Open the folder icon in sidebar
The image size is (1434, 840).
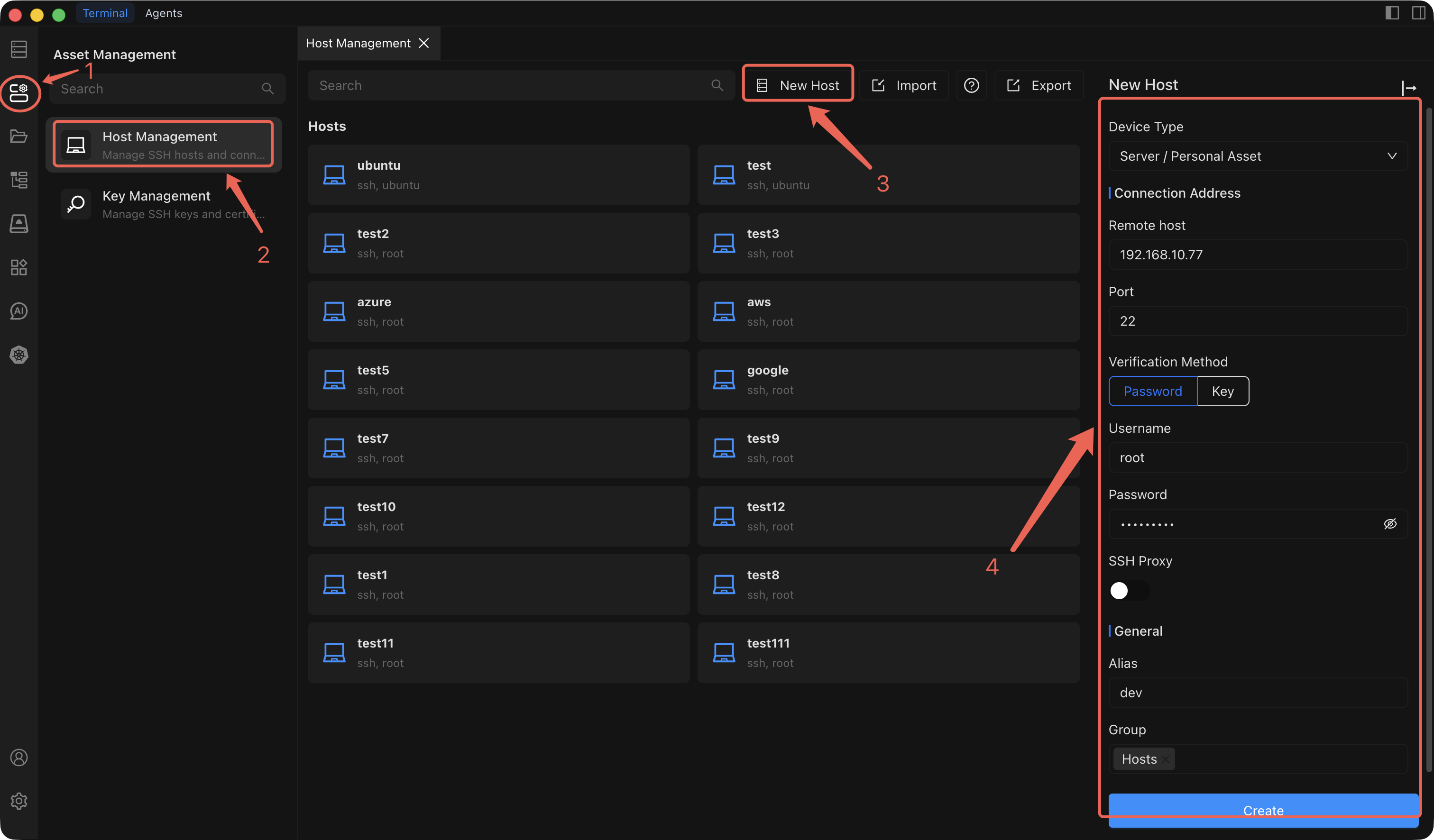click(x=19, y=137)
